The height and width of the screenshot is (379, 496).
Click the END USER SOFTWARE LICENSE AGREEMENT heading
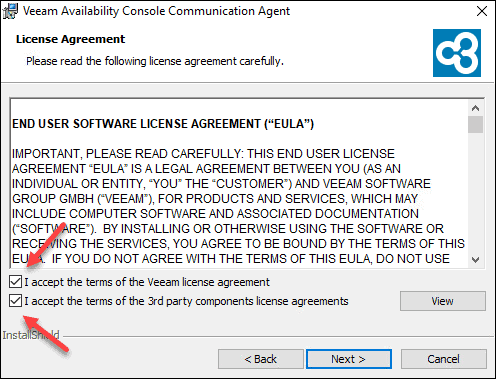[x=163, y=124]
